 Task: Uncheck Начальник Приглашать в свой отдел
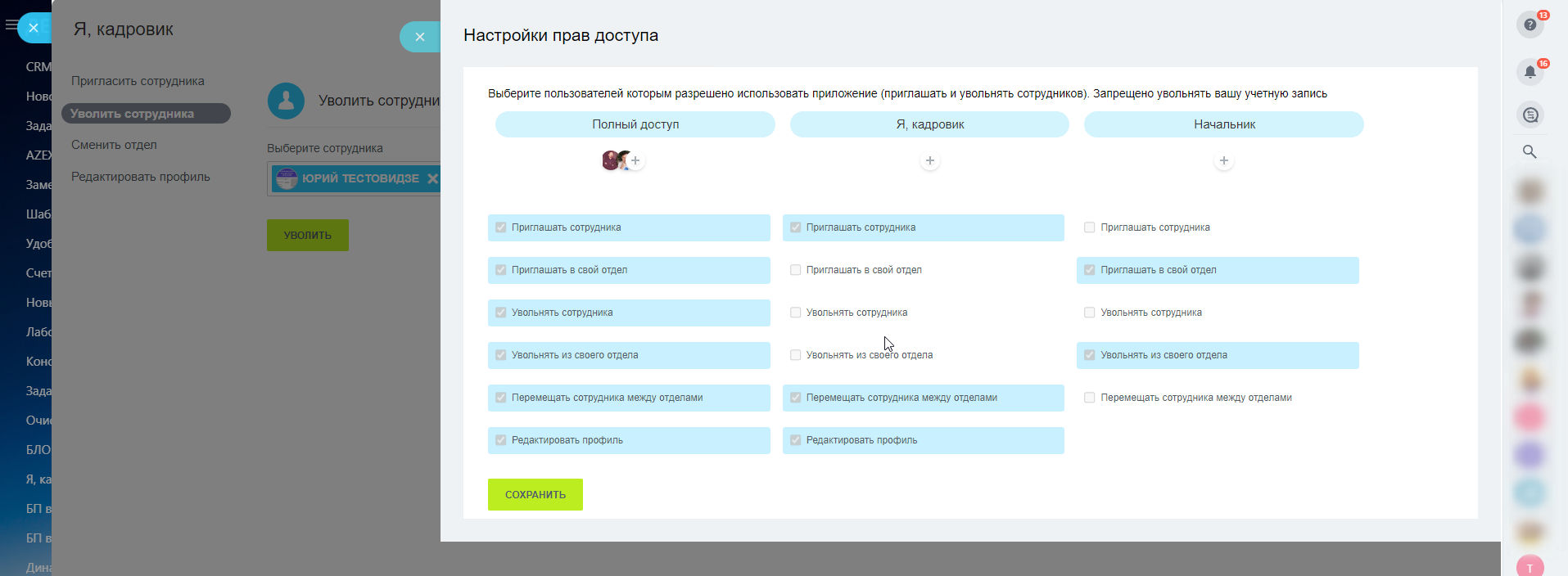(1090, 270)
